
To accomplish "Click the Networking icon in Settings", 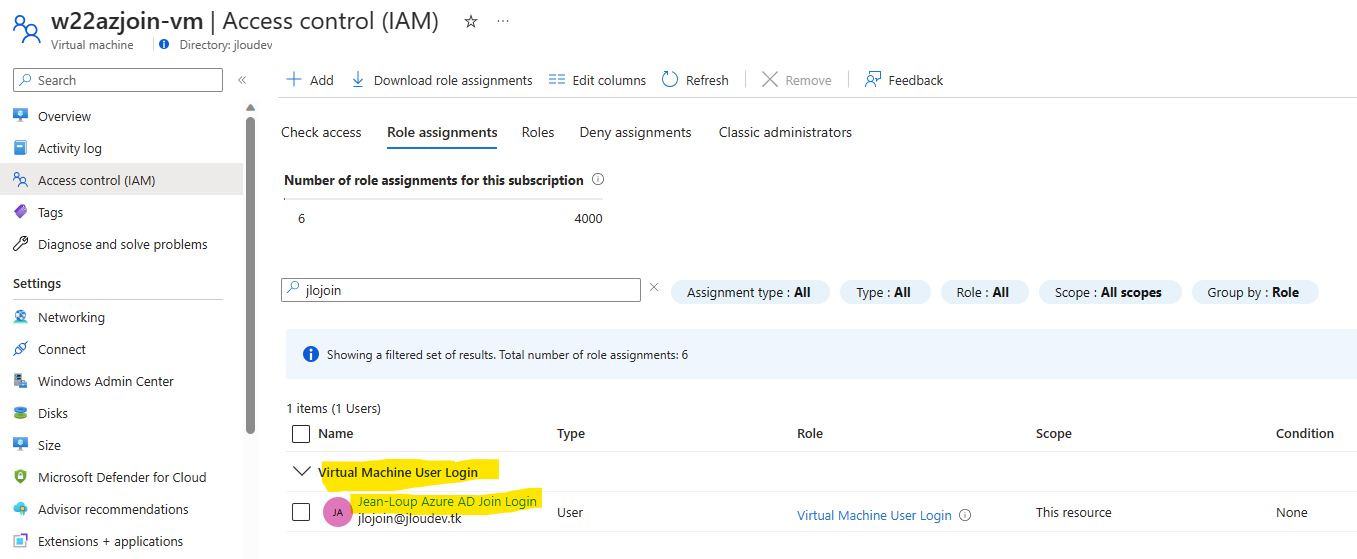I will pyautogui.click(x=20, y=317).
